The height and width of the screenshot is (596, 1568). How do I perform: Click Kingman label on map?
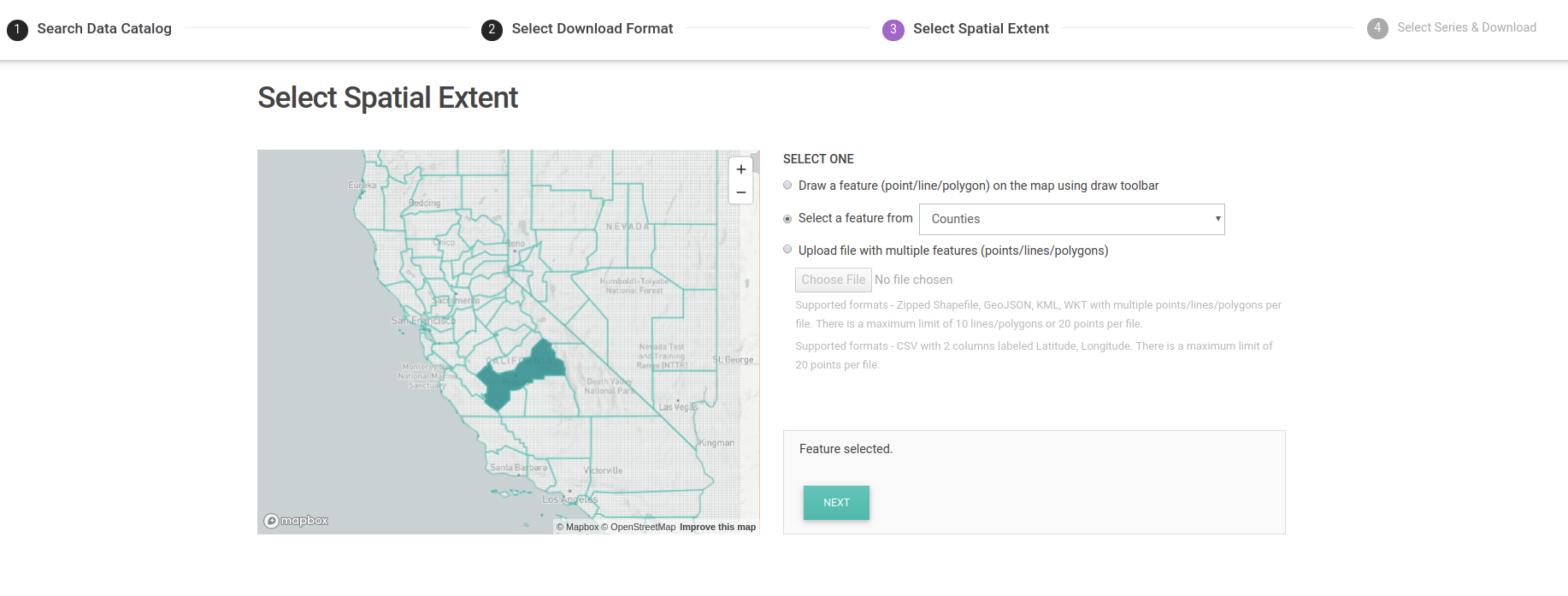pos(716,443)
